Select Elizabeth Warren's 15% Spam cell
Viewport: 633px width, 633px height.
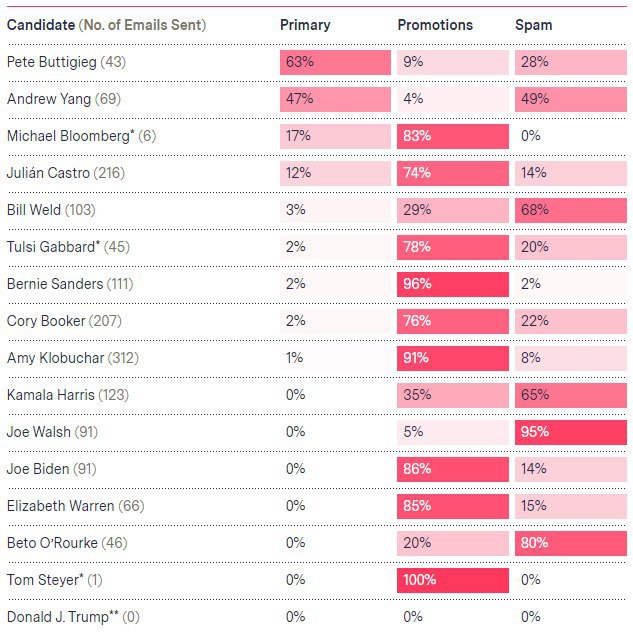coord(570,506)
